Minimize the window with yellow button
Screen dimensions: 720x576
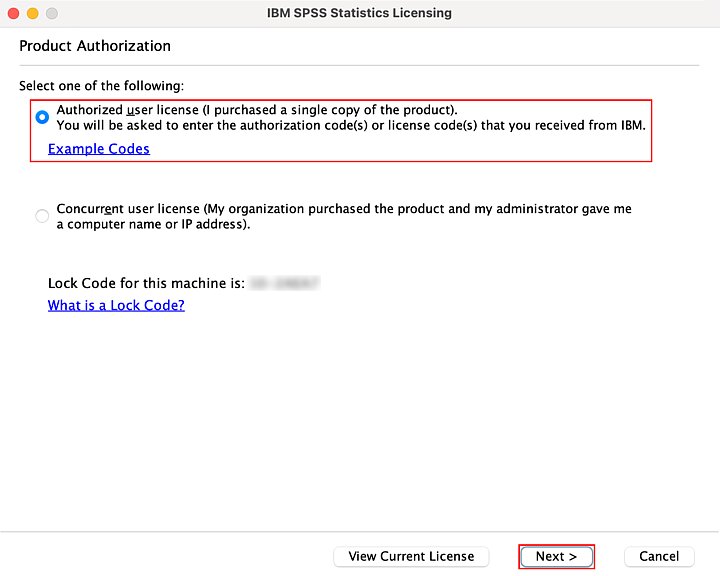pyautogui.click(x=33, y=13)
